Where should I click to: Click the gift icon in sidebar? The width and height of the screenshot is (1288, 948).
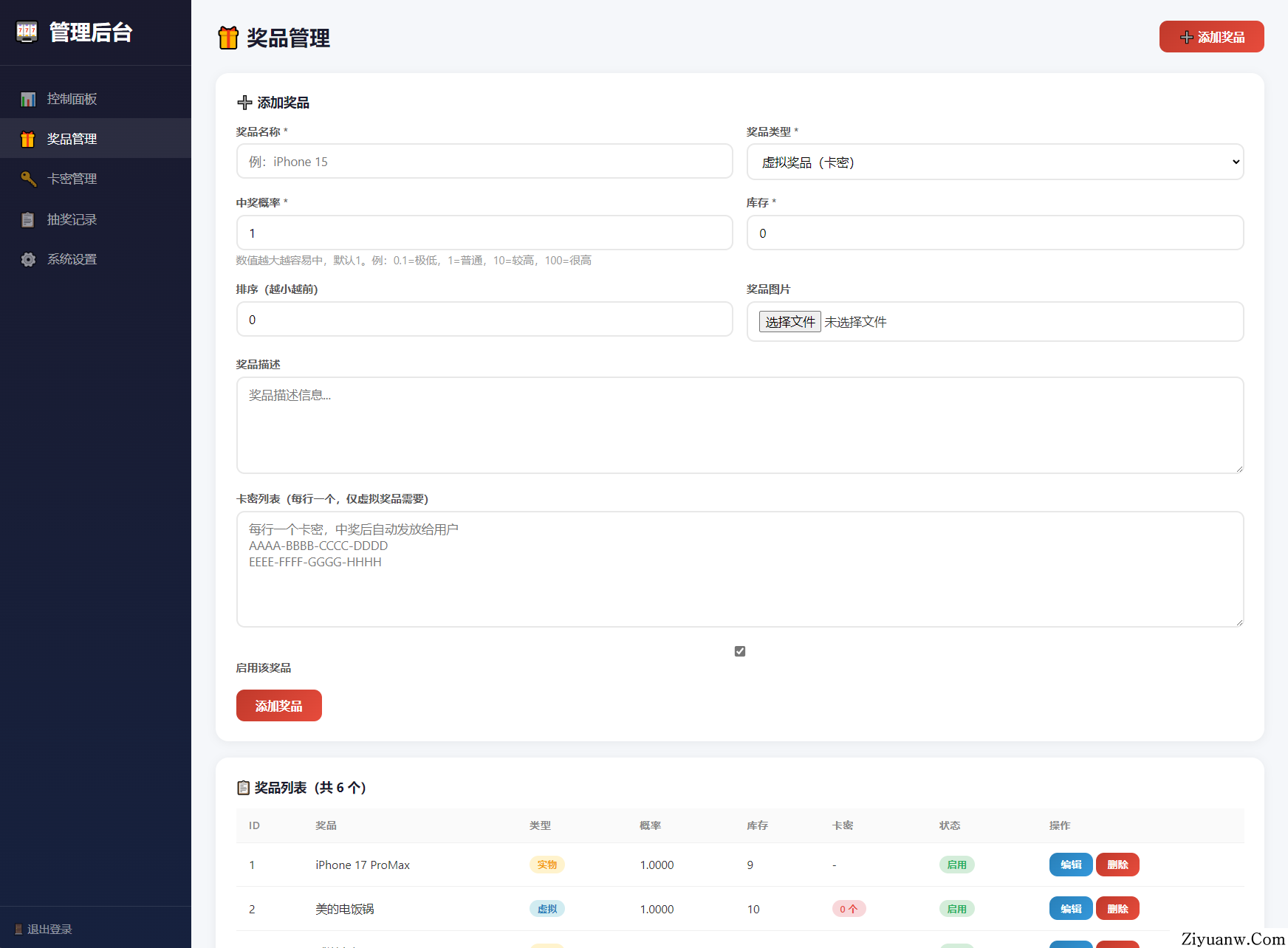tap(28, 139)
